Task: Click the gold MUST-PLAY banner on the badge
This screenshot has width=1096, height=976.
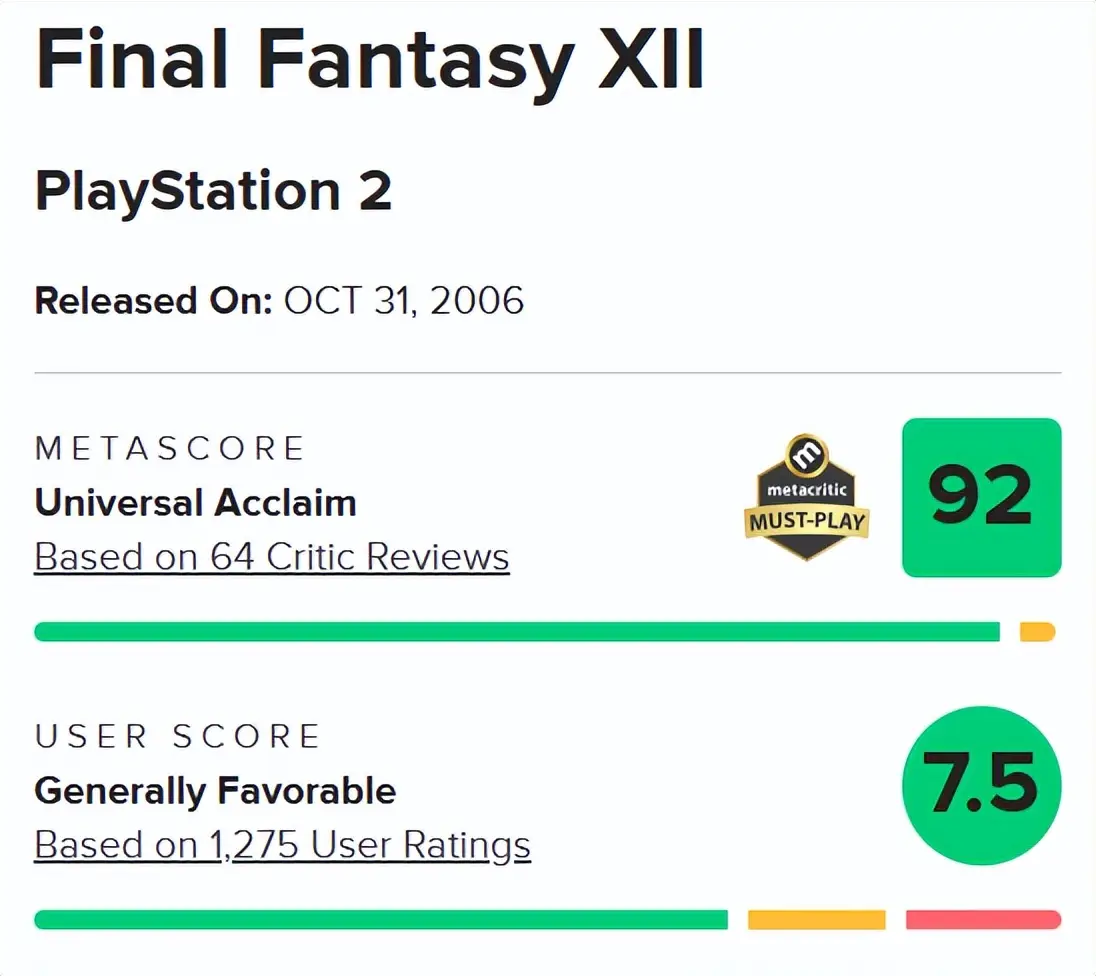Action: (x=806, y=522)
